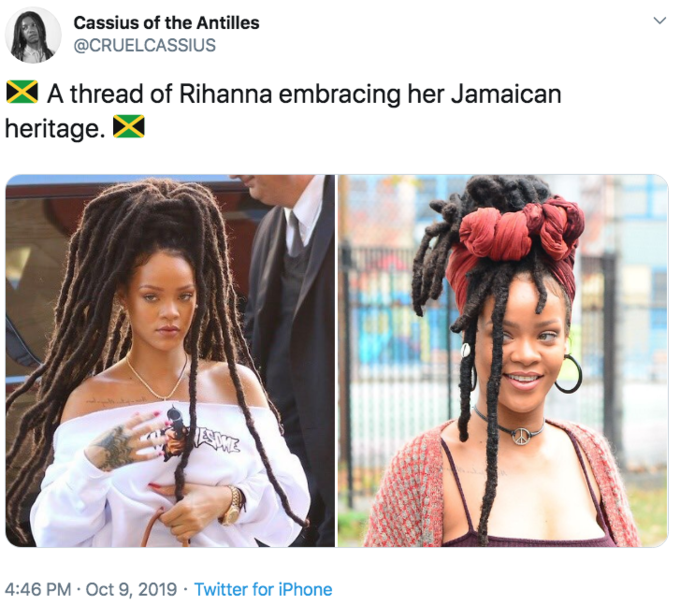Click the word "Rihanna" in the tweet text
The height and width of the screenshot is (605, 680).
pyautogui.click(x=226, y=94)
